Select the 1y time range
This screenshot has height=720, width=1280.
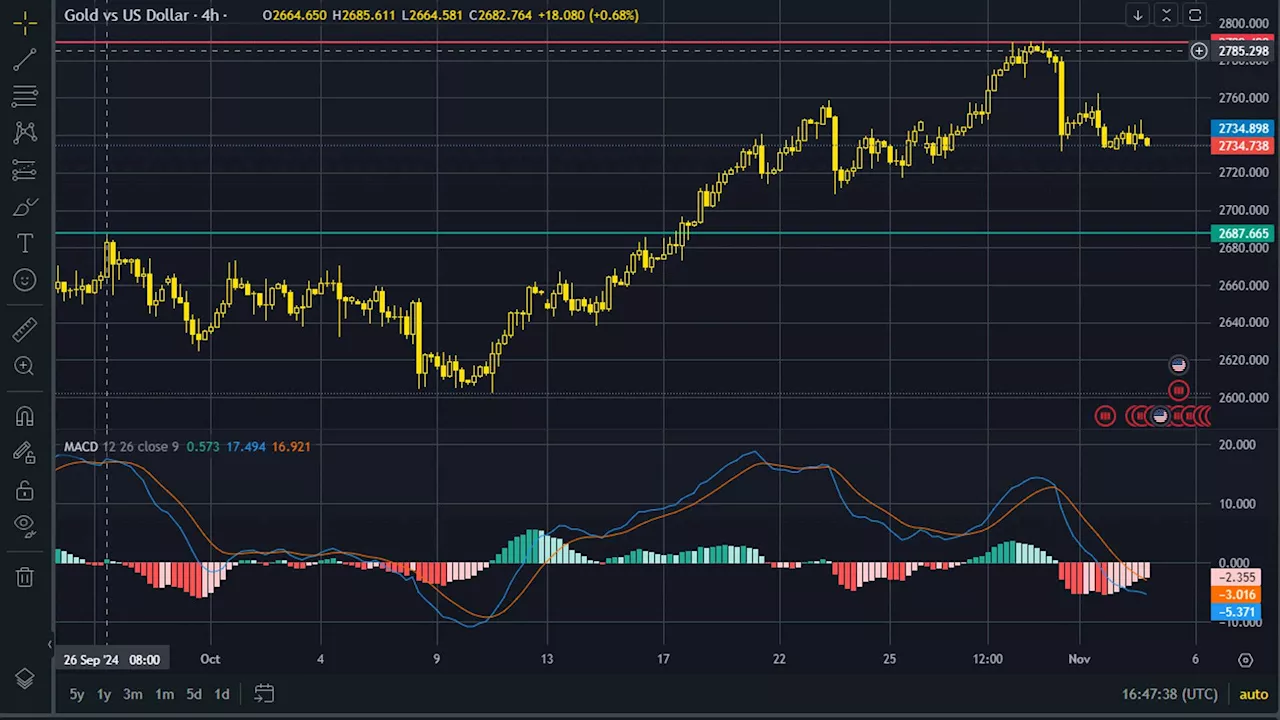(104, 694)
